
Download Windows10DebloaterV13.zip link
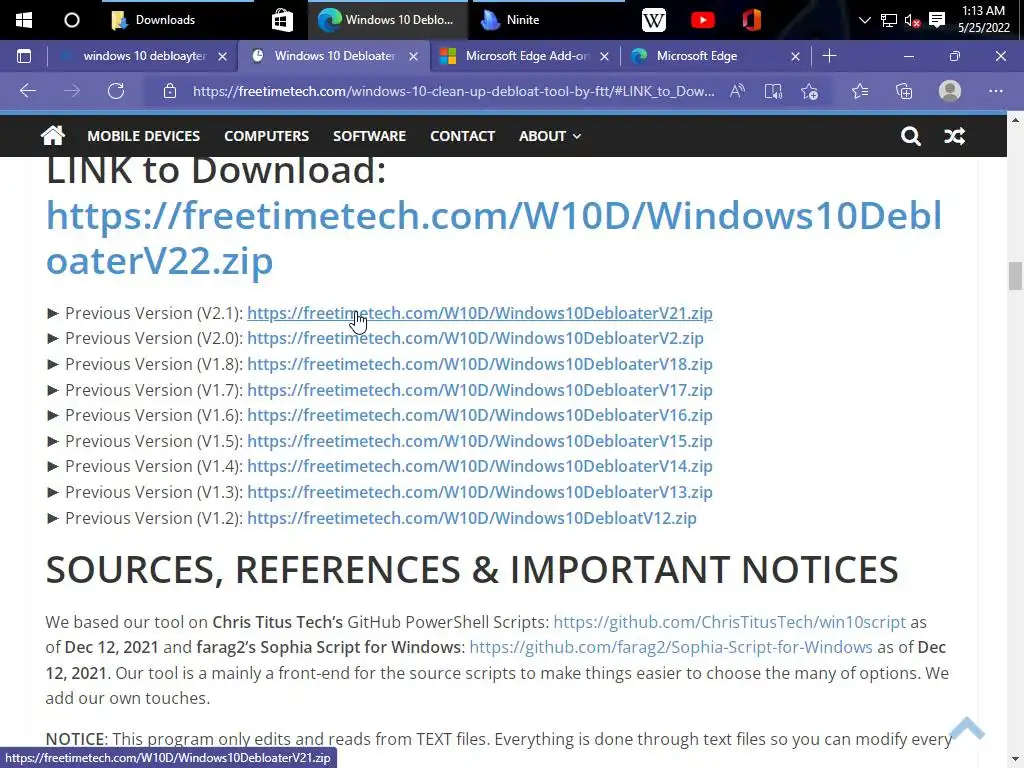pos(479,492)
